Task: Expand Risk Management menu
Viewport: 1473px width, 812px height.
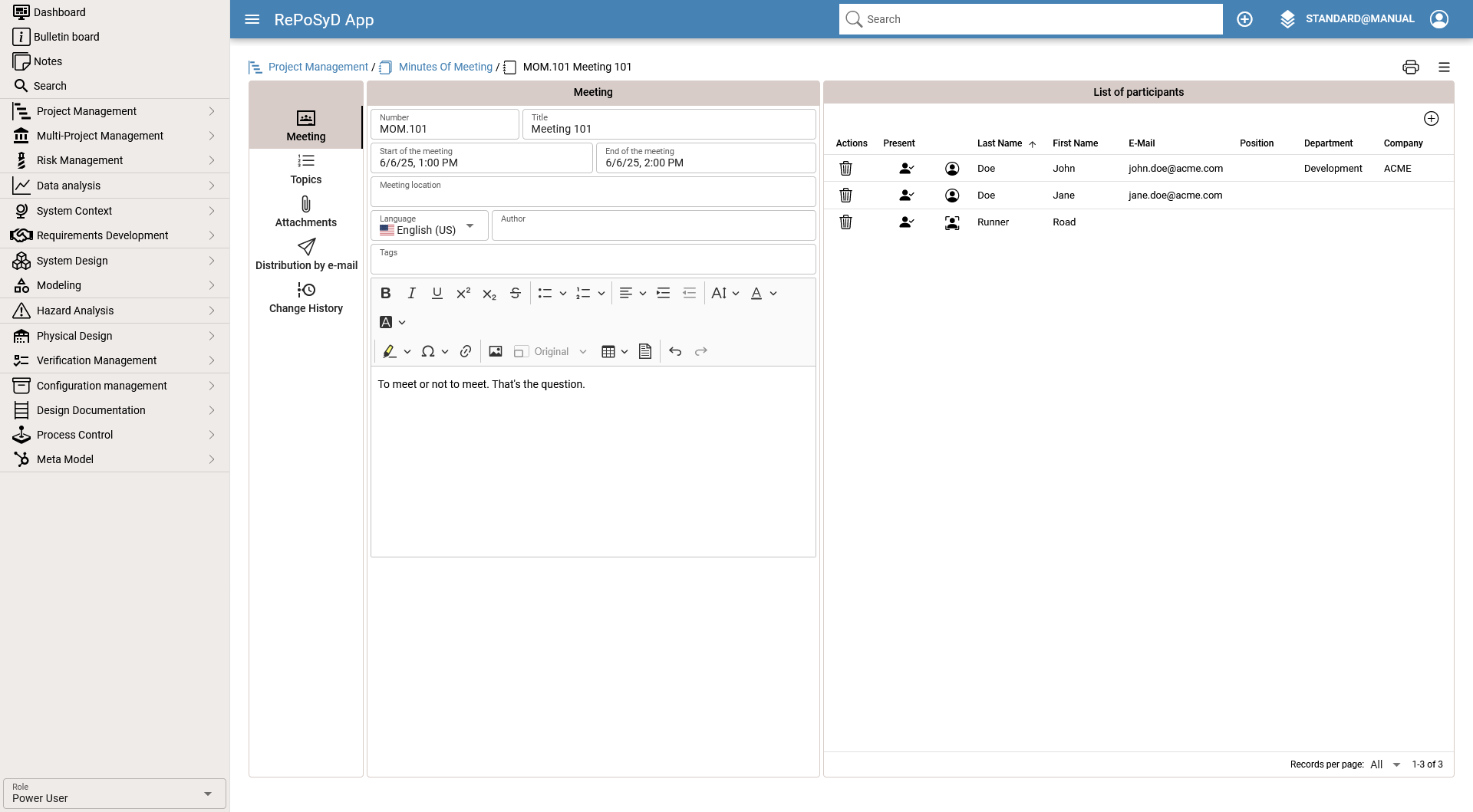Action: click(114, 160)
